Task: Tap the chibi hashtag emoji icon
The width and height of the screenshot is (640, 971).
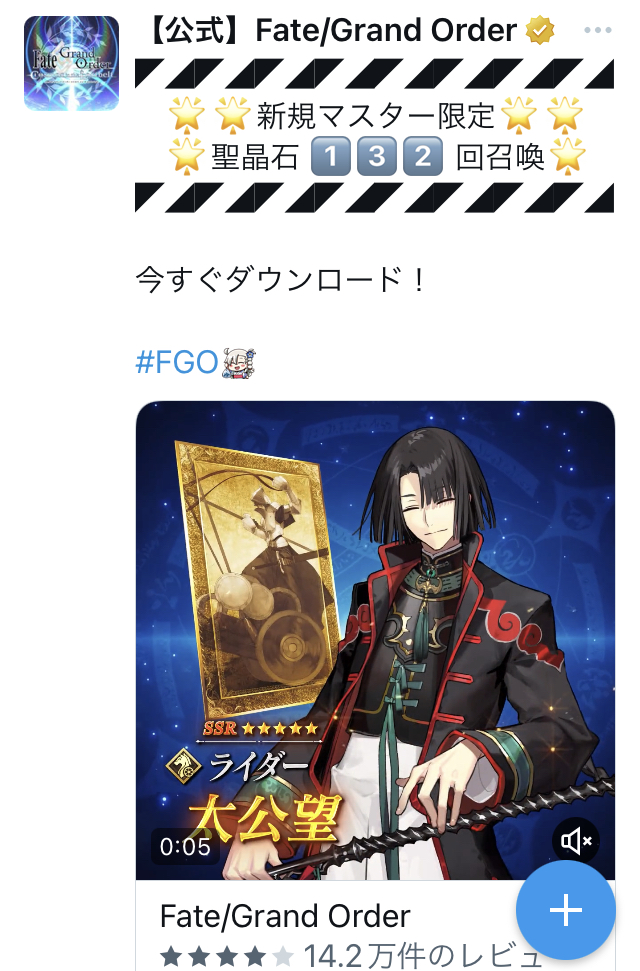Action: [239, 362]
